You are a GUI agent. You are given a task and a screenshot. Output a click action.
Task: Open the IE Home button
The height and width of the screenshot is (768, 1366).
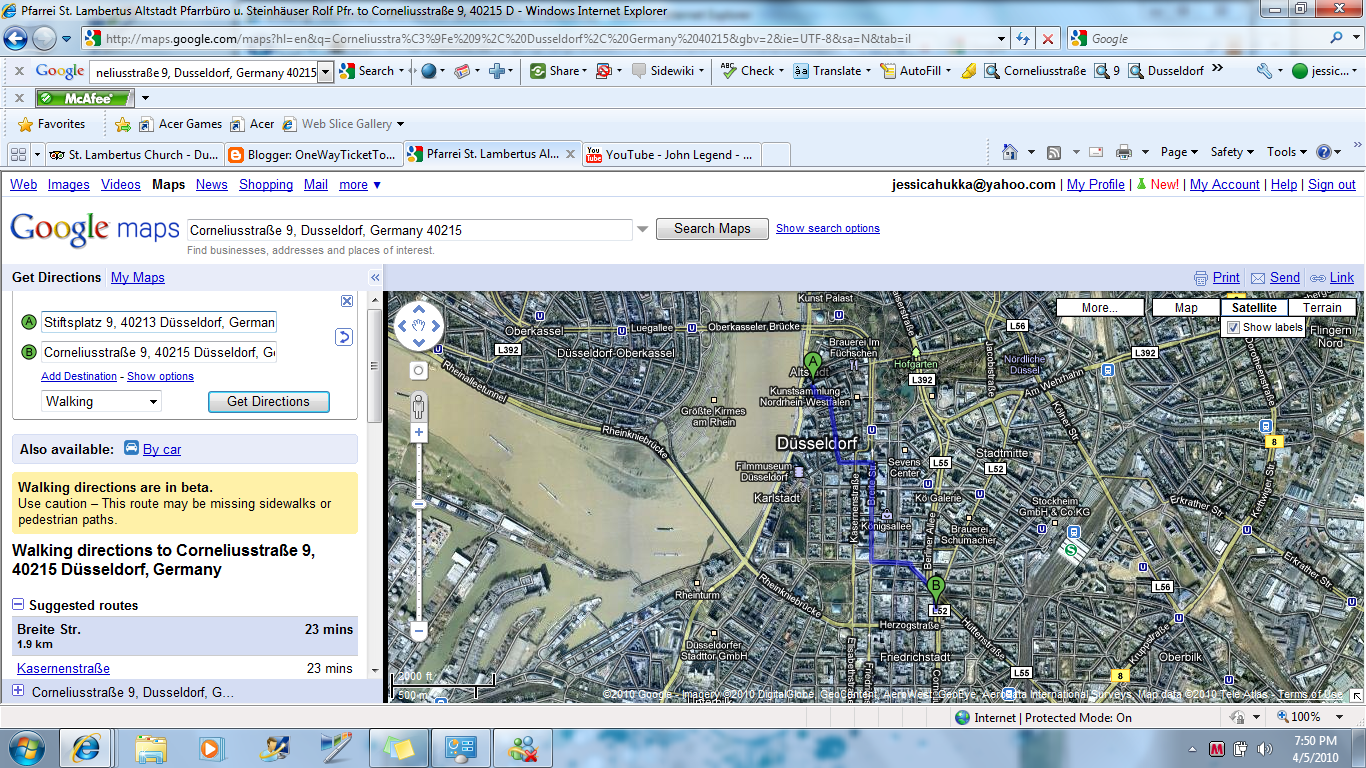tap(1010, 152)
